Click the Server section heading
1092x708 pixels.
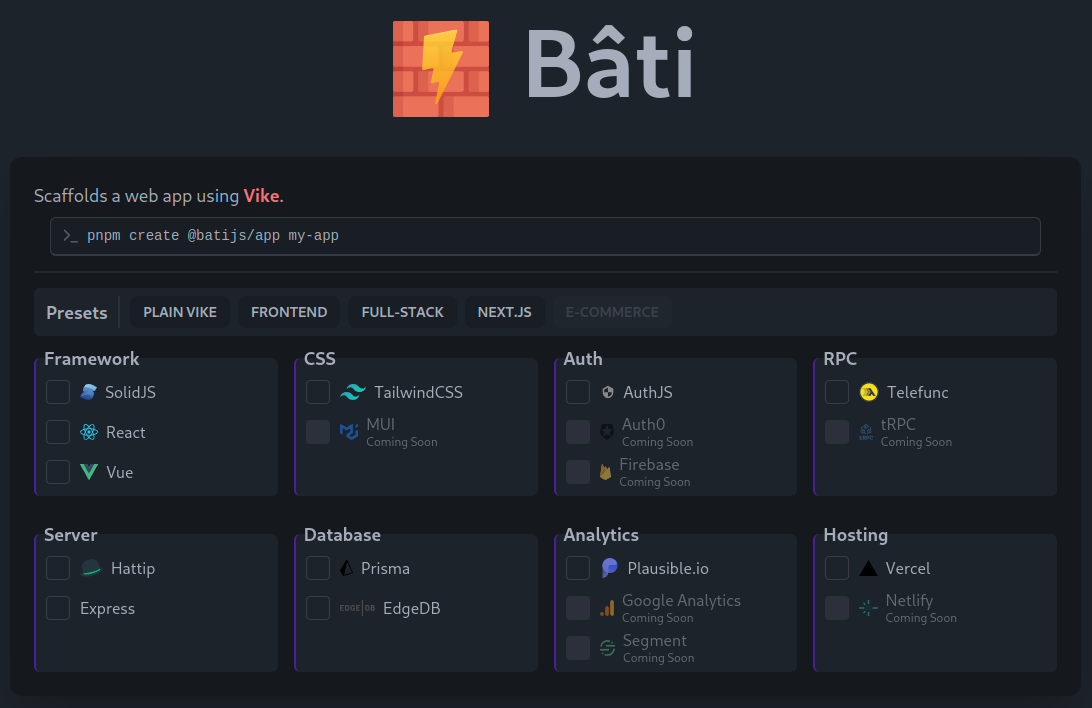click(70, 535)
